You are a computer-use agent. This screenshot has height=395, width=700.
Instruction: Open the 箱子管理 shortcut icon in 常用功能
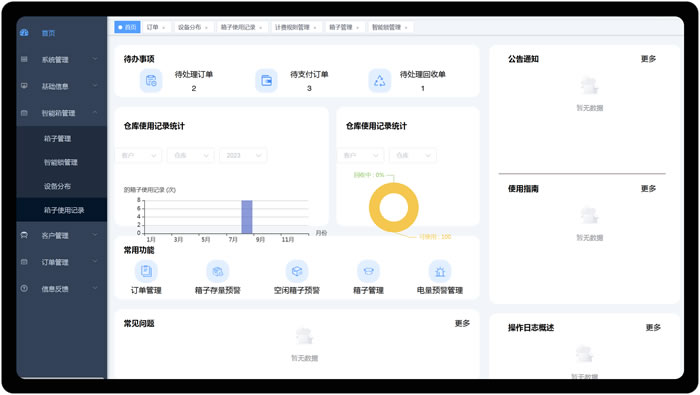click(x=368, y=271)
